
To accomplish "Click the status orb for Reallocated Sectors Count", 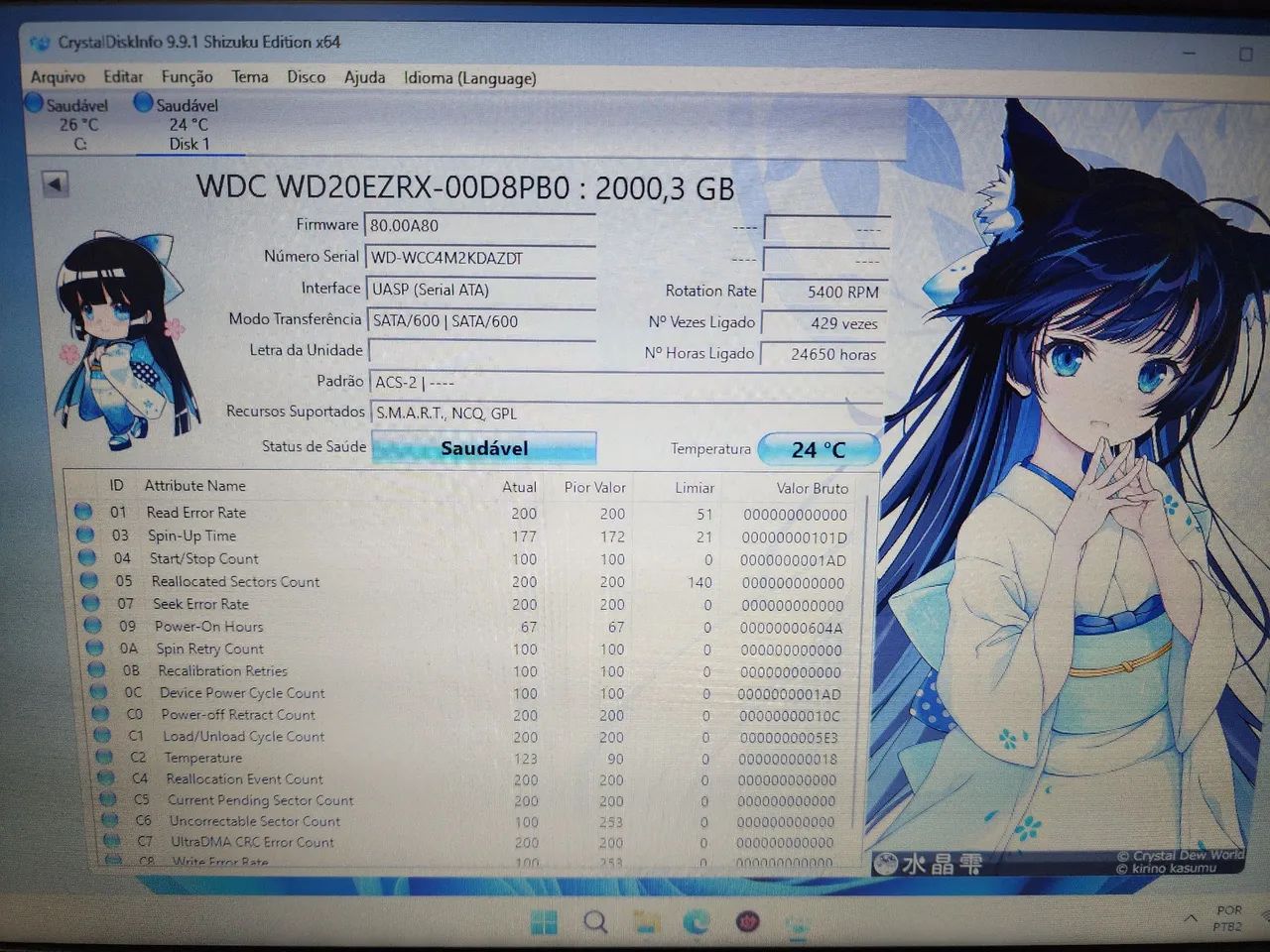I will [89, 581].
